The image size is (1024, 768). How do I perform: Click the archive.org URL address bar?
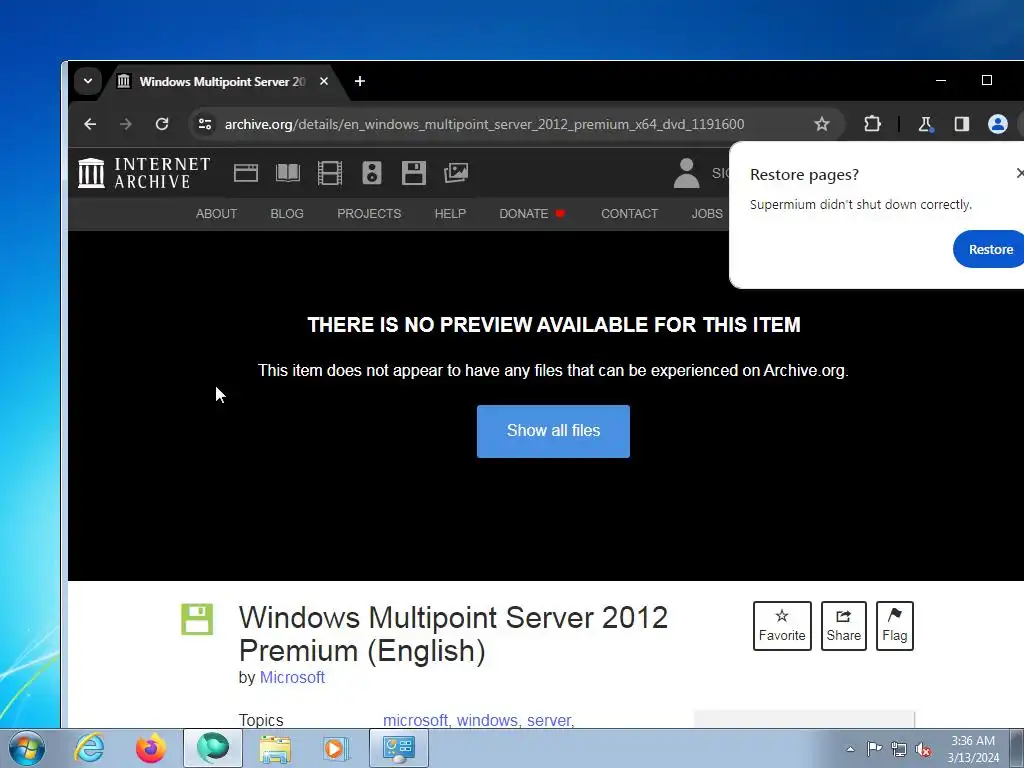(x=485, y=124)
